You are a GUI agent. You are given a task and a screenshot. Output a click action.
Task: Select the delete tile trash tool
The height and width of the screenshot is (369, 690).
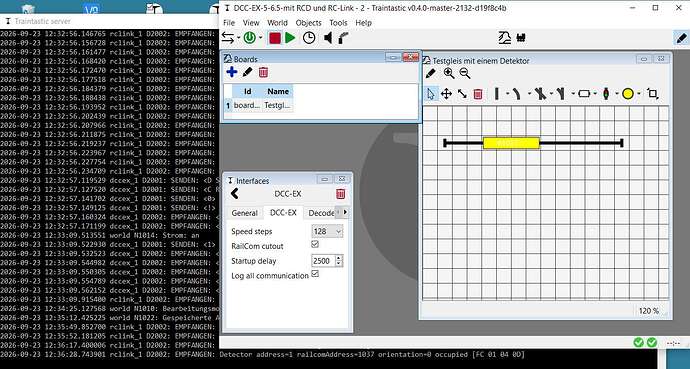point(478,94)
